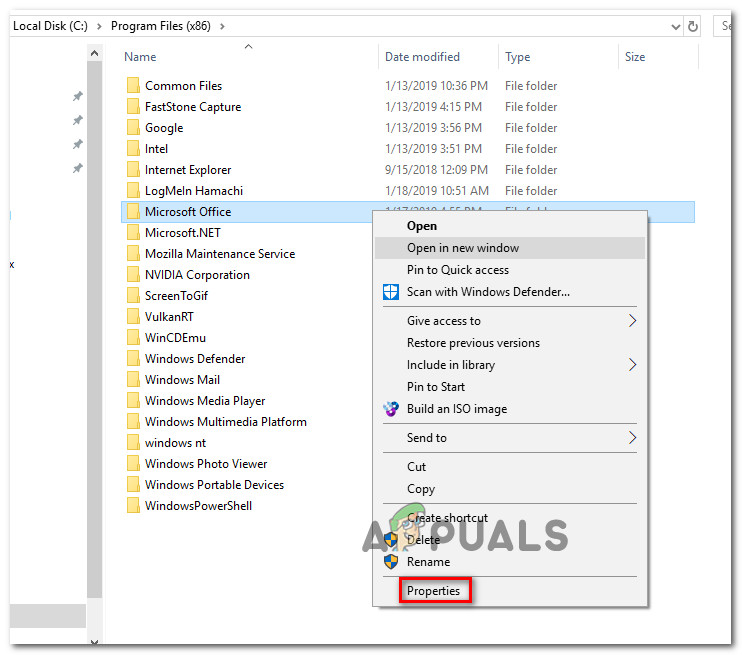Choose Open from the context menu
Image resolution: width=742 pixels, height=655 pixels.
pyautogui.click(x=510, y=226)
